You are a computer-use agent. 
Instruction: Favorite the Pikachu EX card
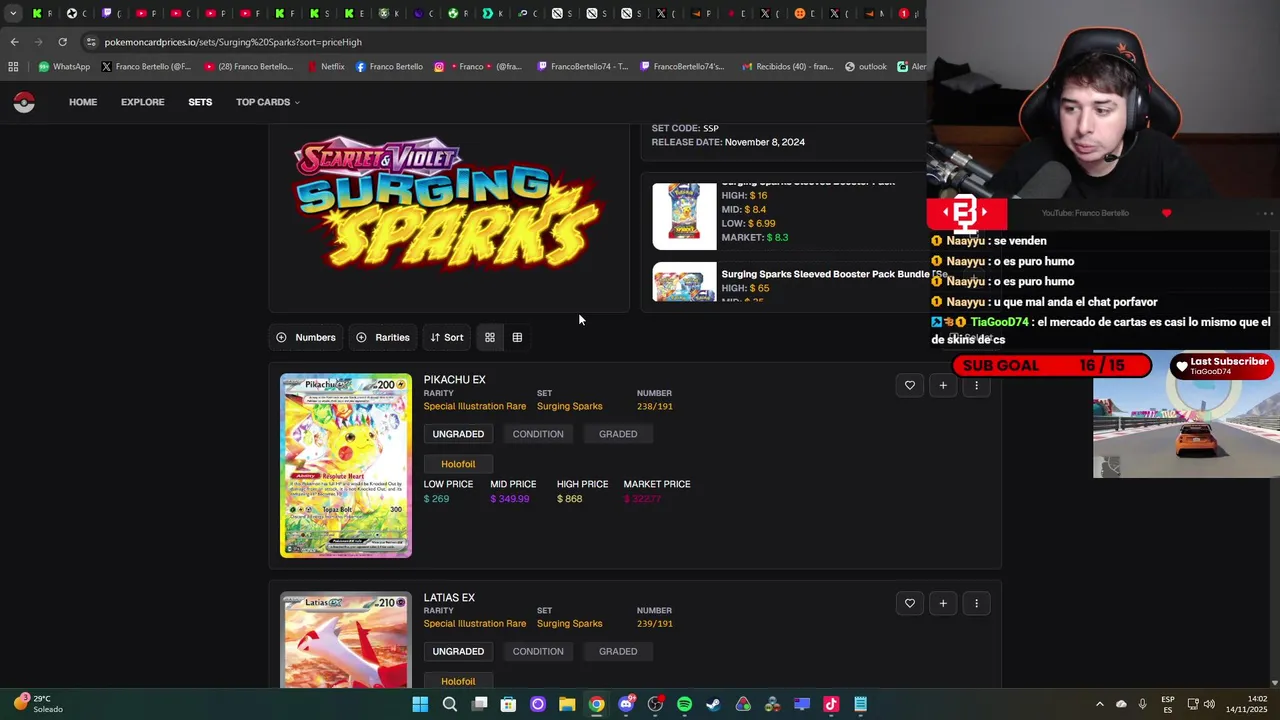pos(910,385)
